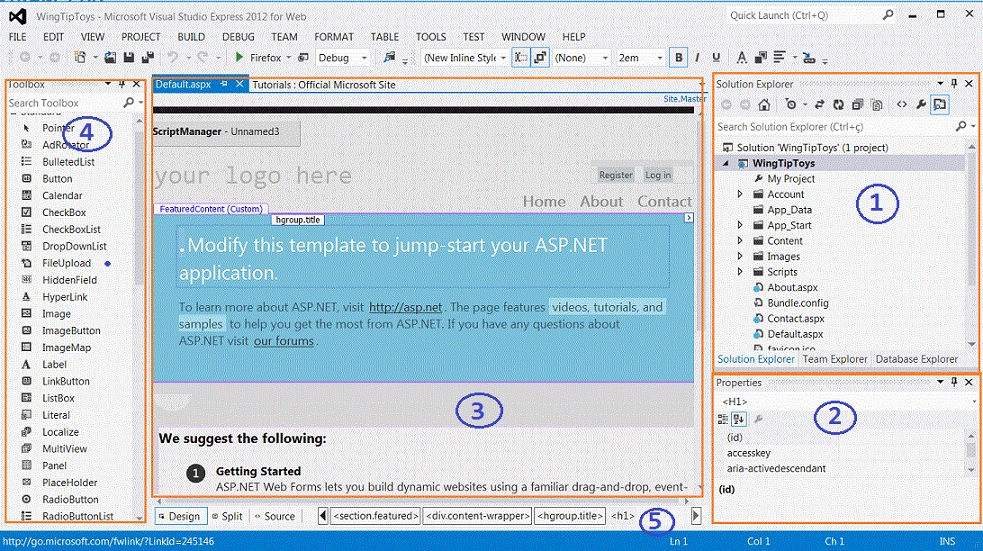Toggle Preview Selected Items in Solution Explorer
The image size is (983, 551).
pyautogui.click(x=940, y=105)
